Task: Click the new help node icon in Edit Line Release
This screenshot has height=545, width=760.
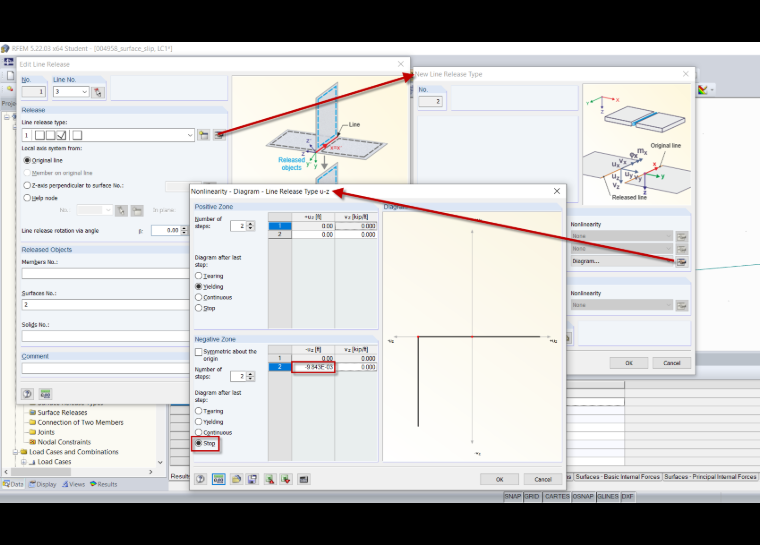Action: tap(138, 210)
